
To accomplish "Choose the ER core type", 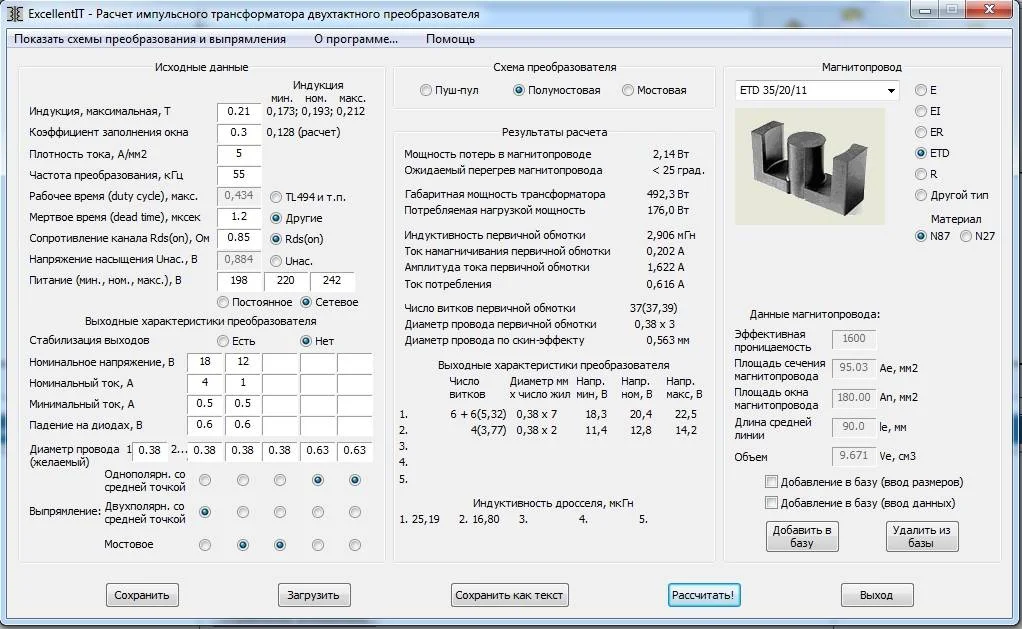I will [921, 132].
